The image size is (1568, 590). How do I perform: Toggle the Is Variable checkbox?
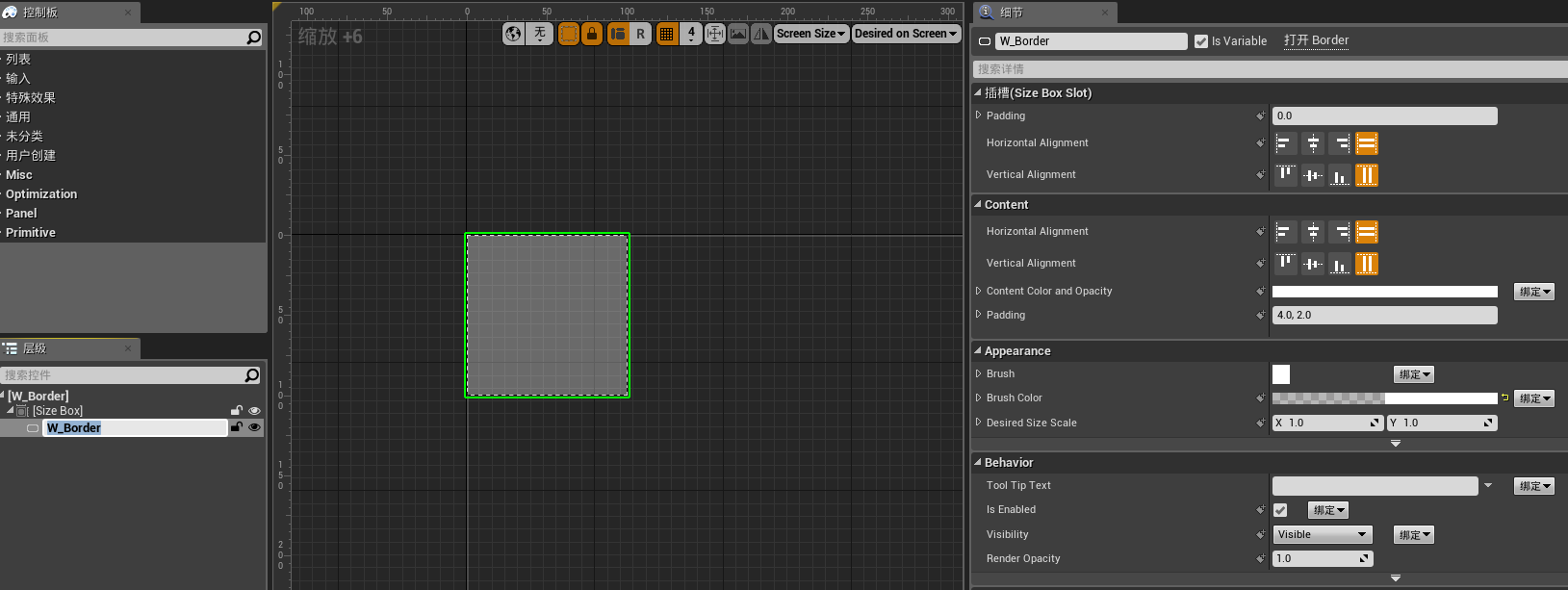pos(1201,41)
